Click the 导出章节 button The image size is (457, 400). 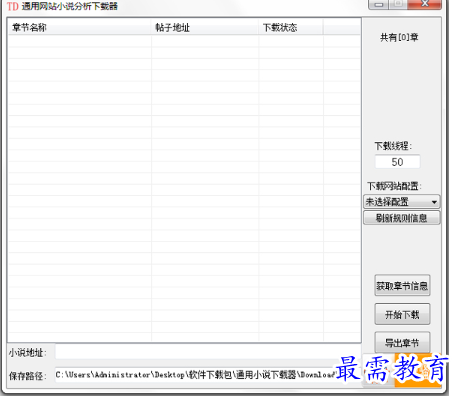point(402,342)
